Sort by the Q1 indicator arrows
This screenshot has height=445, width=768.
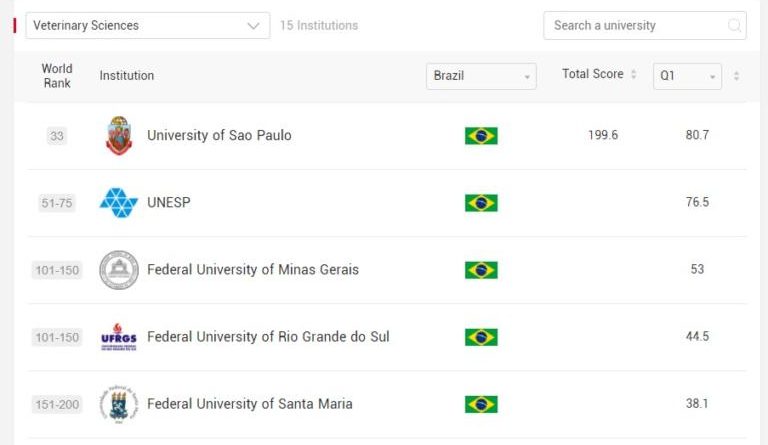737,76
